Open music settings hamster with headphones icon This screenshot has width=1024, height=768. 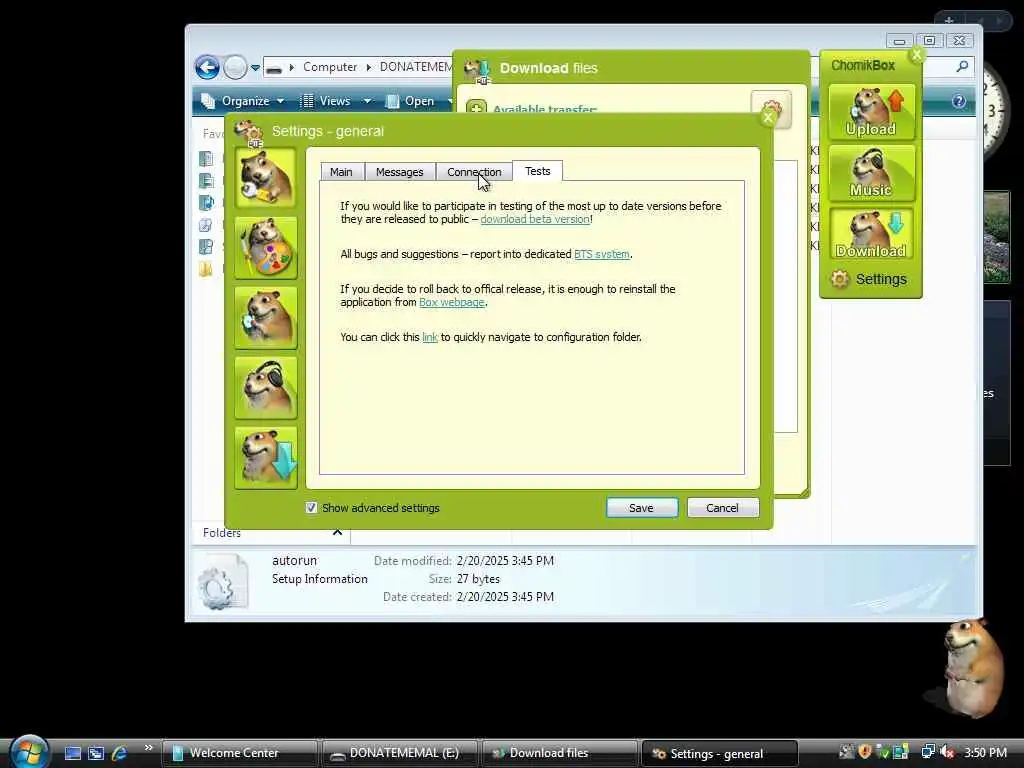(x=266, y=388)
